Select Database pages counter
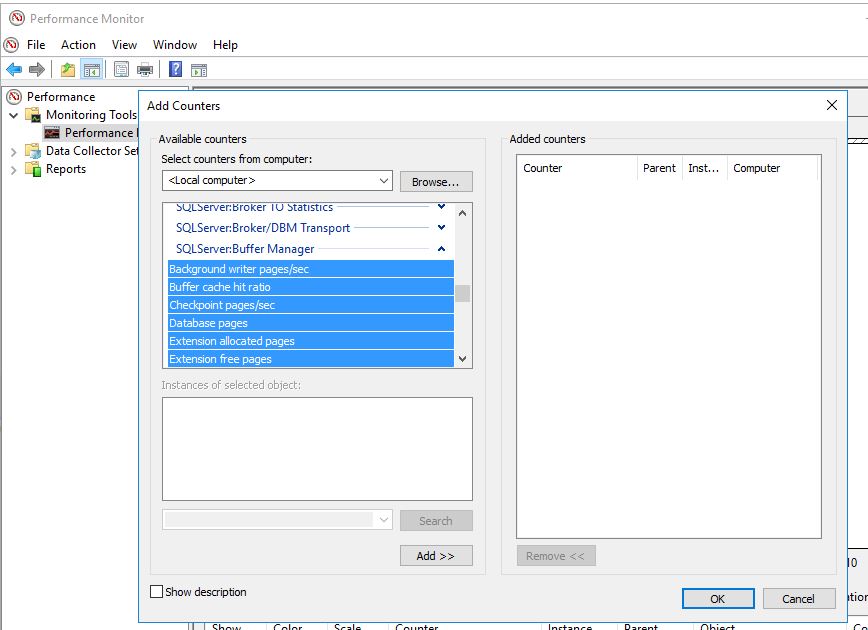868x630 pixels. (311, 323)
